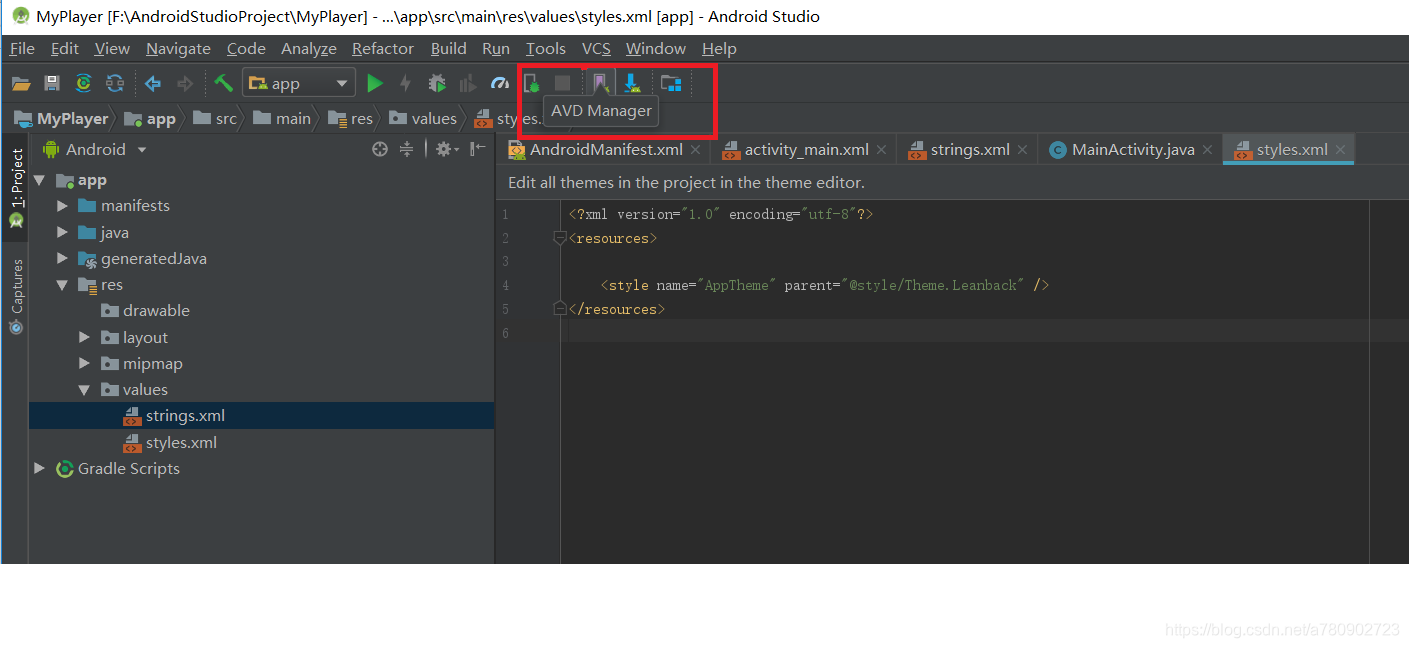
Task: Open the AVD Manager icon
Action: pos(600,83)
